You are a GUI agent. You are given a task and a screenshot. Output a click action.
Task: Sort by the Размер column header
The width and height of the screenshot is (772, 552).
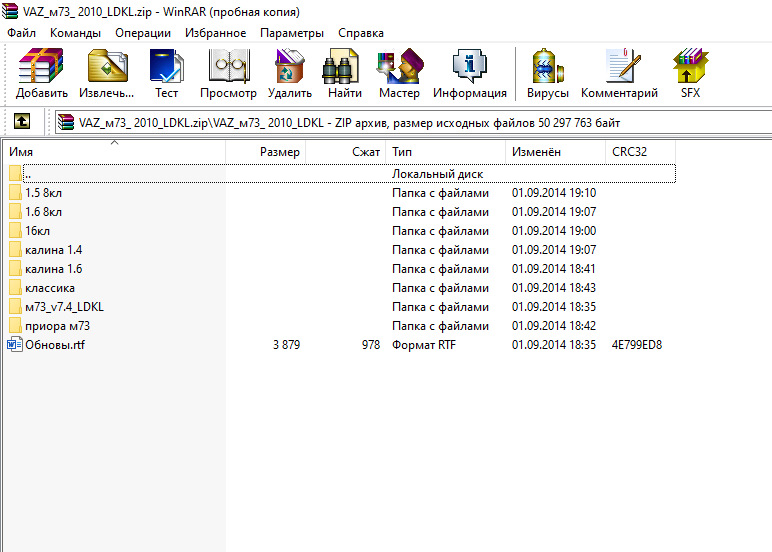tap(266, 152)
